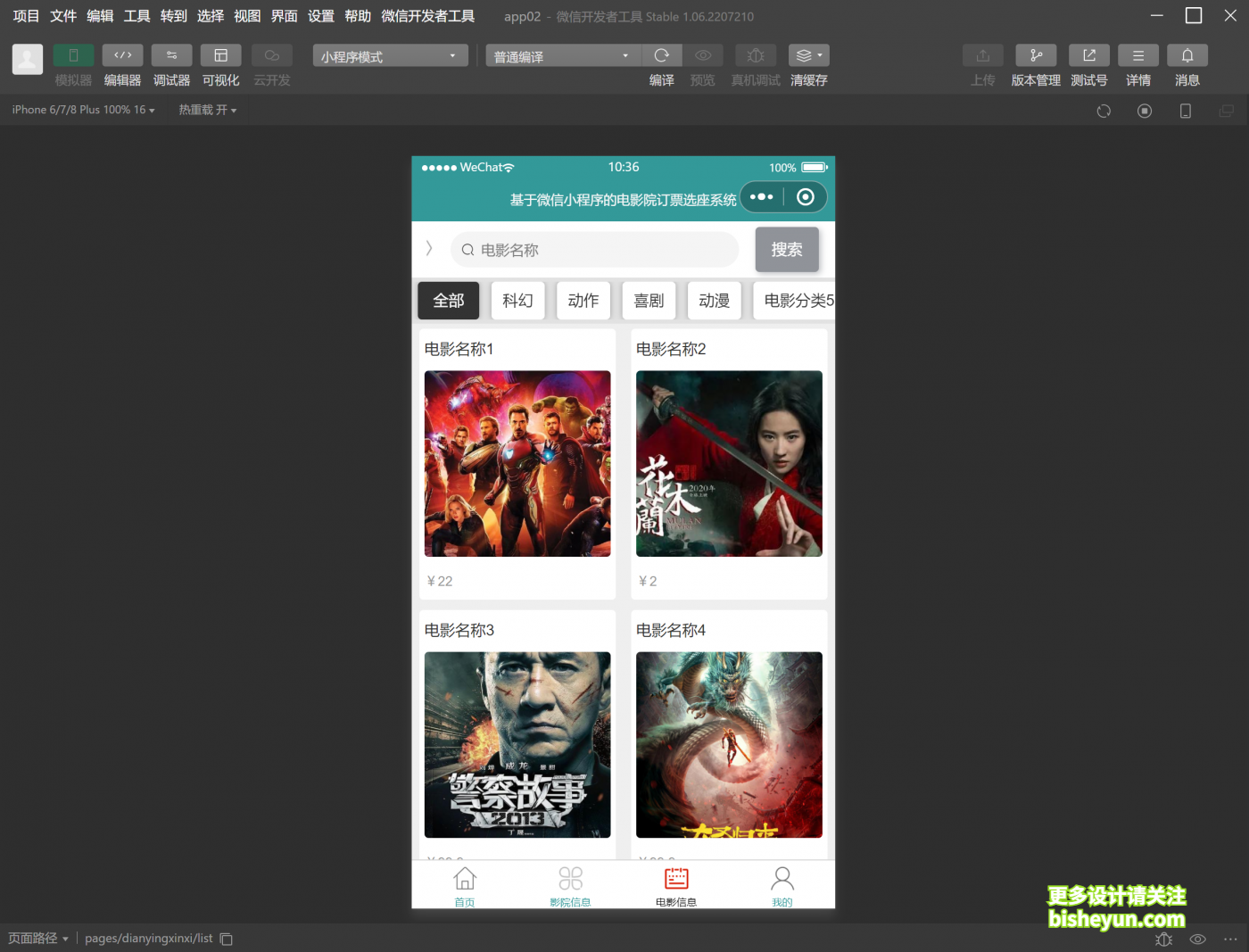
Task: Open the 电影名称1 Avengers poster
Action: [x=517, y=464]
